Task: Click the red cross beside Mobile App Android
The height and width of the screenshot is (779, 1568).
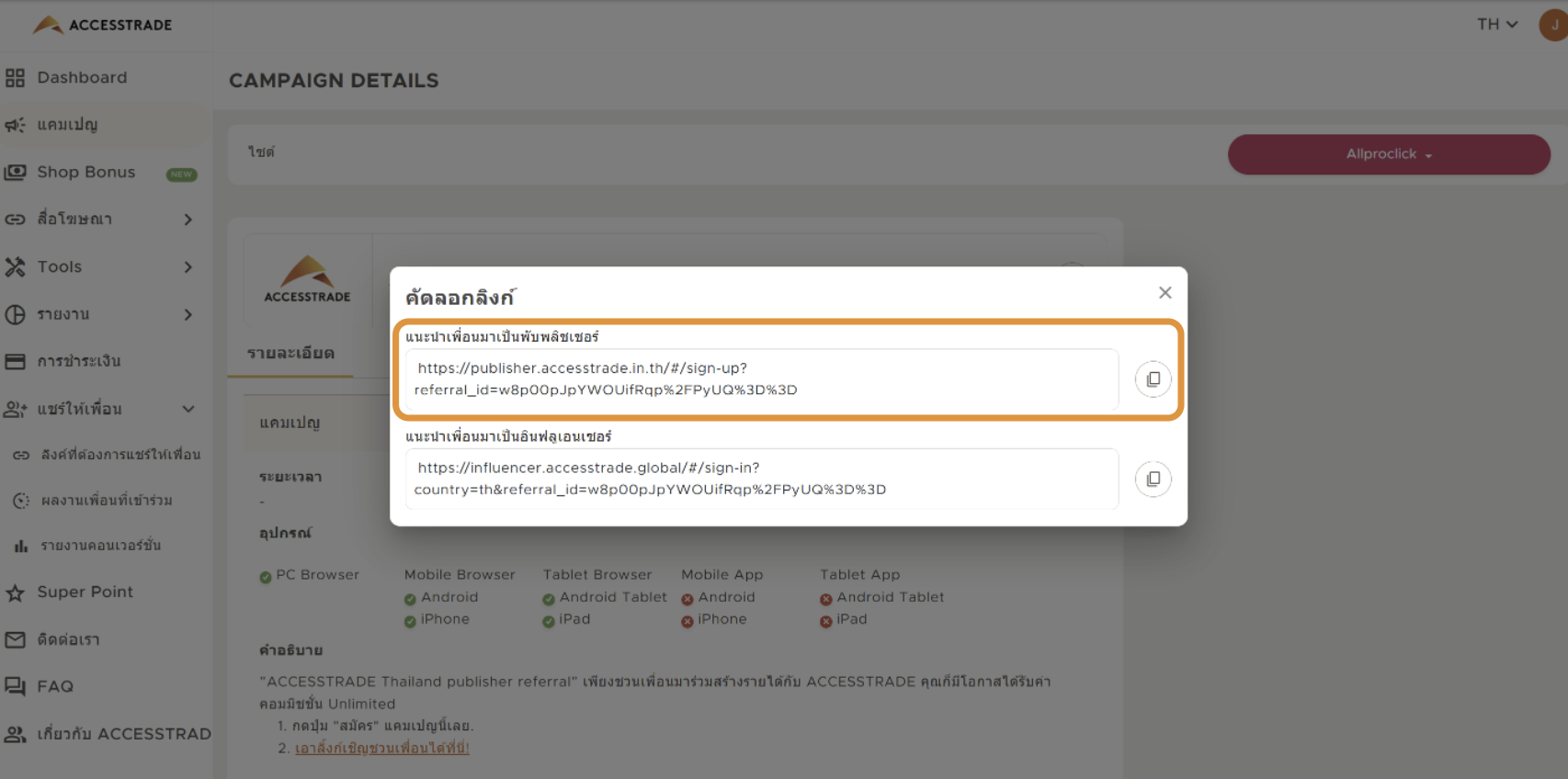Action: coord(687,599)
